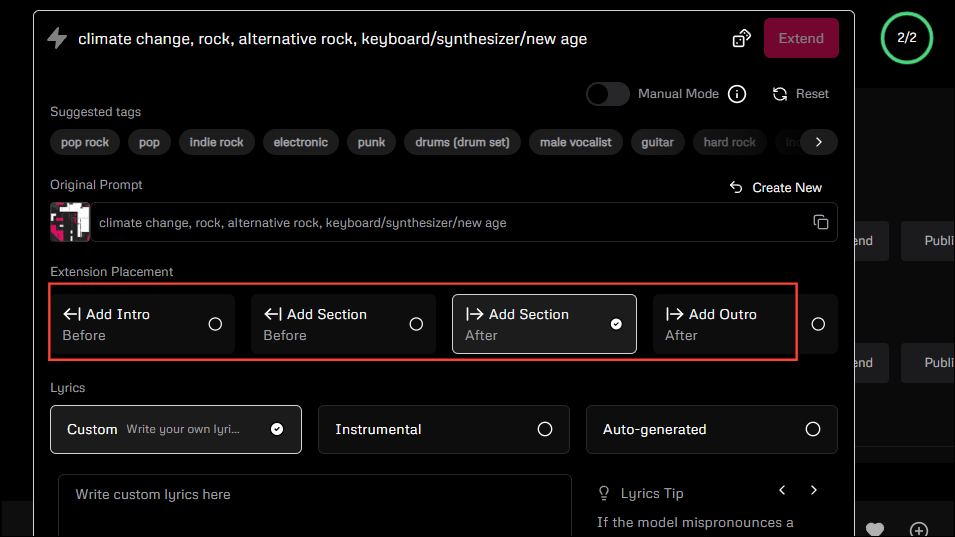Select the Add Outro After option

(x=745, y=324)
